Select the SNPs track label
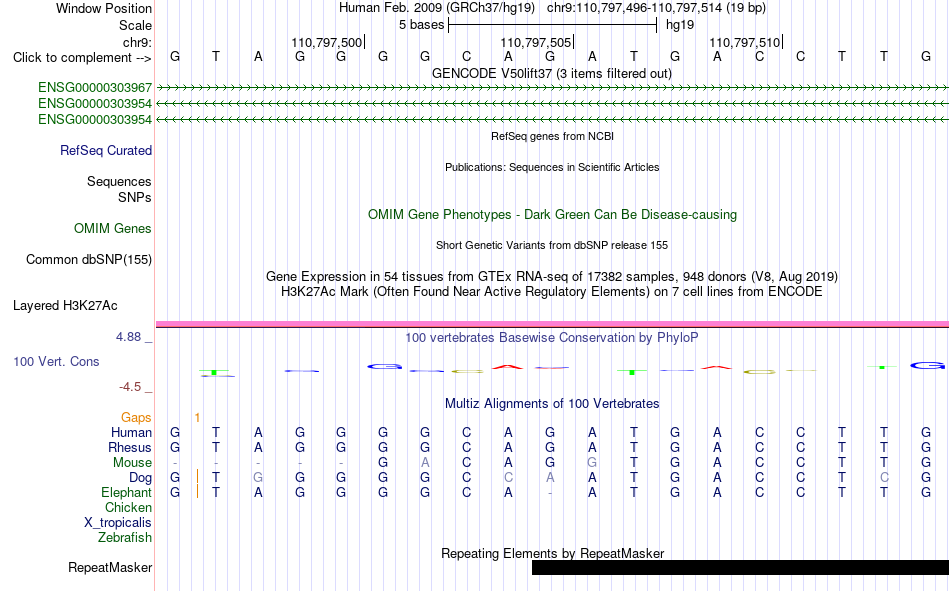The width and height of the screenshot is (950, 591). (135, 198)
